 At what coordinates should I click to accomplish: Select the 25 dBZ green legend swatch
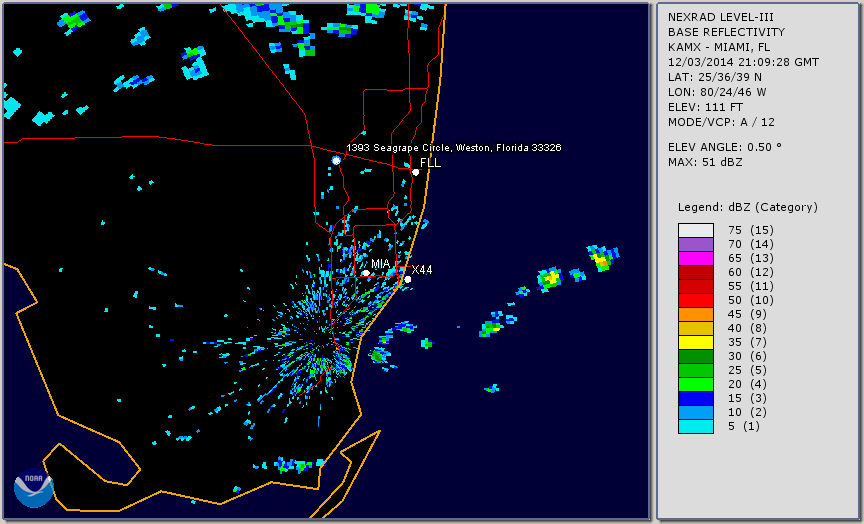point(696,370)
